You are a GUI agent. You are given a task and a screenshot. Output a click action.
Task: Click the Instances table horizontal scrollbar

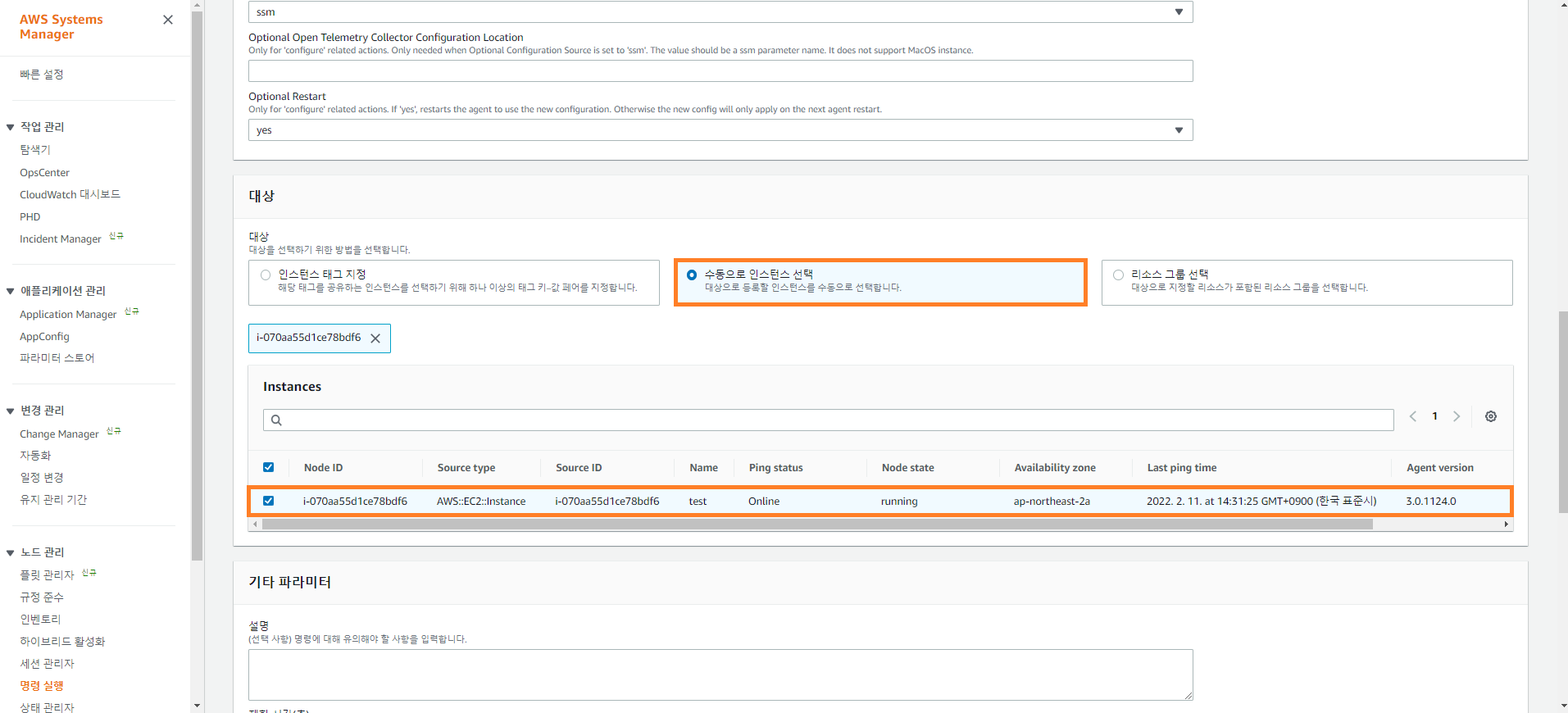point(817,525)
